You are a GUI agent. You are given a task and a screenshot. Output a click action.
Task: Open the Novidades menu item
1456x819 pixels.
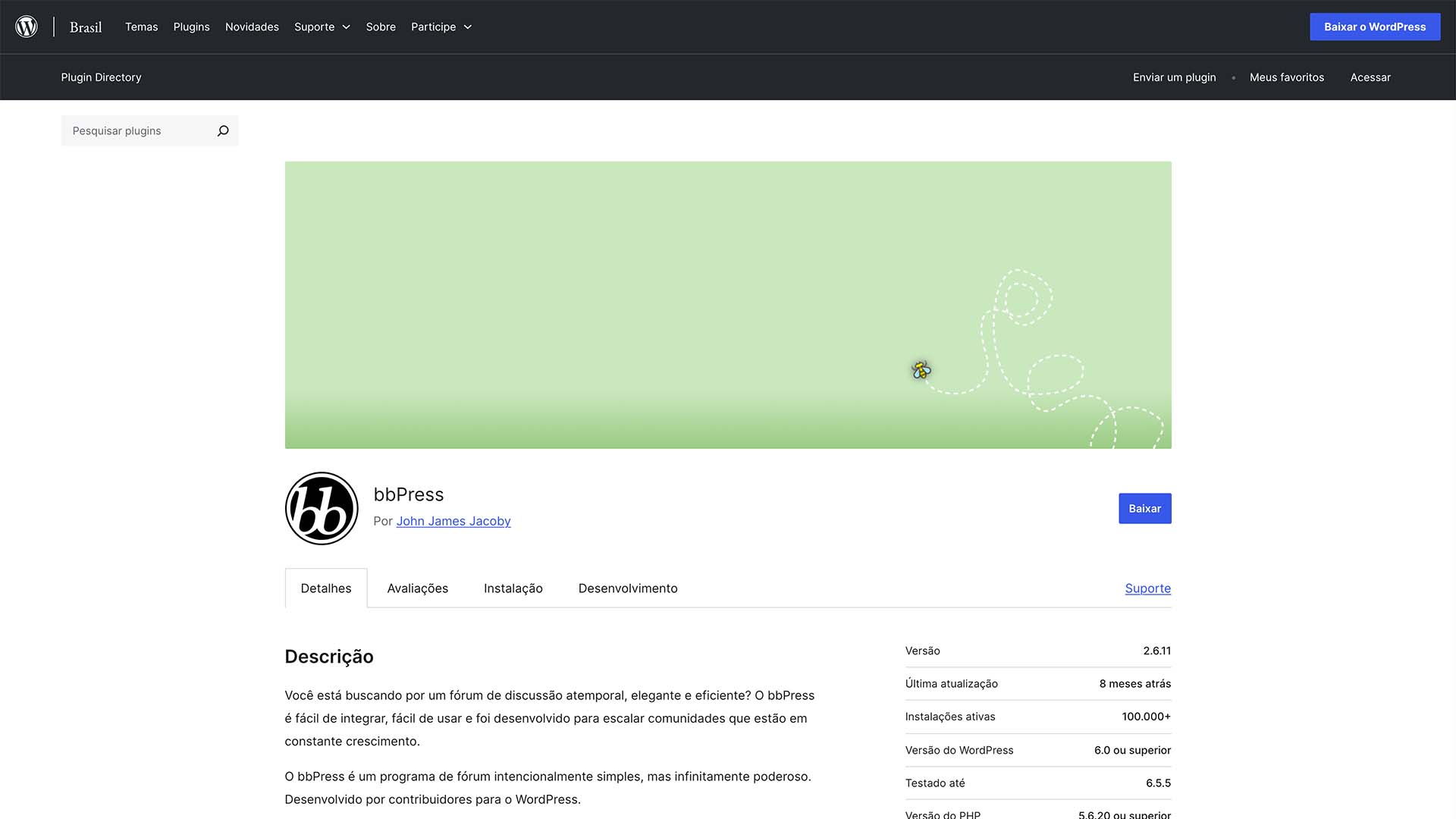click(x=252, y=27)
